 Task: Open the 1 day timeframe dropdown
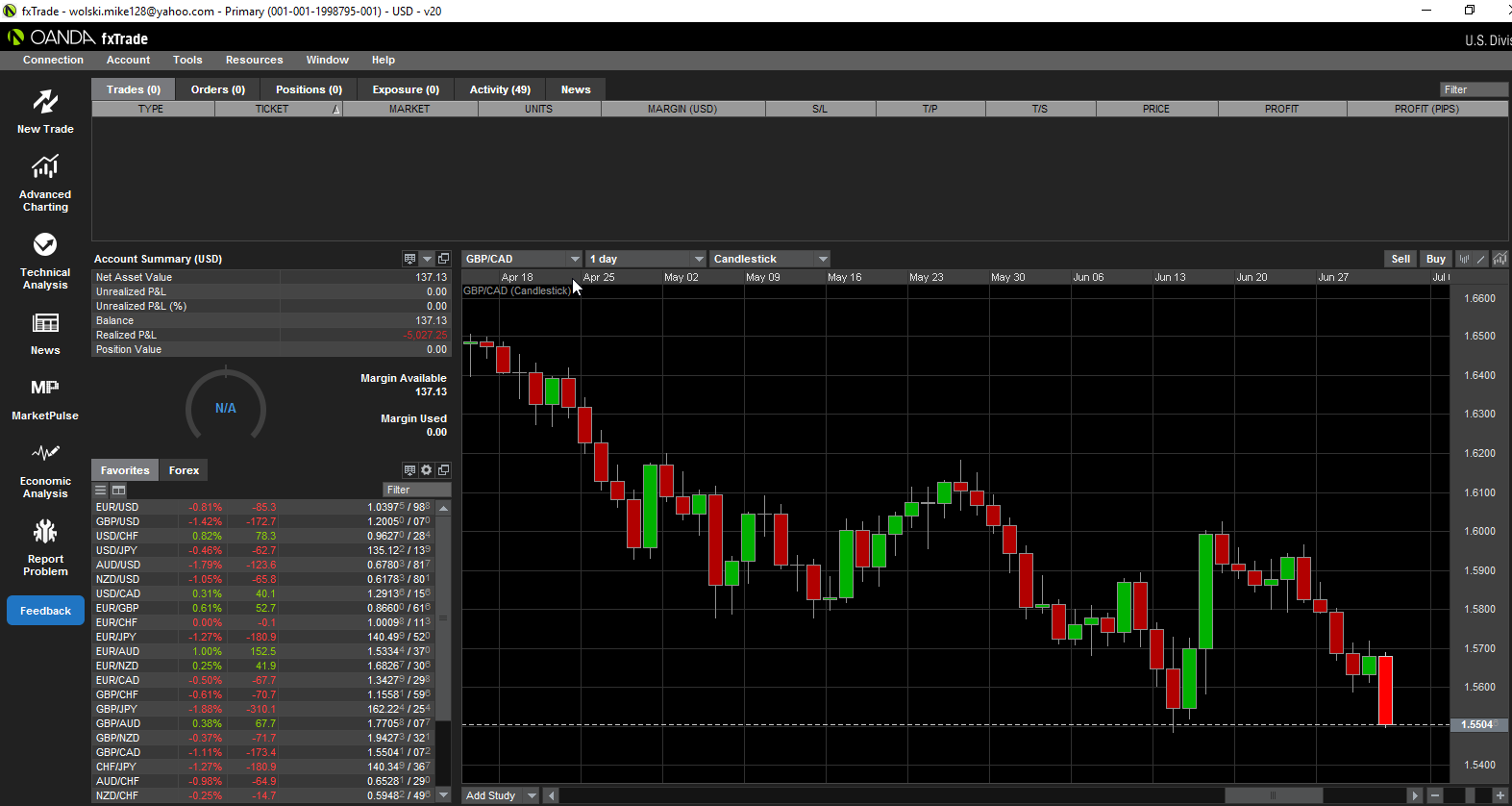point(646,259)
